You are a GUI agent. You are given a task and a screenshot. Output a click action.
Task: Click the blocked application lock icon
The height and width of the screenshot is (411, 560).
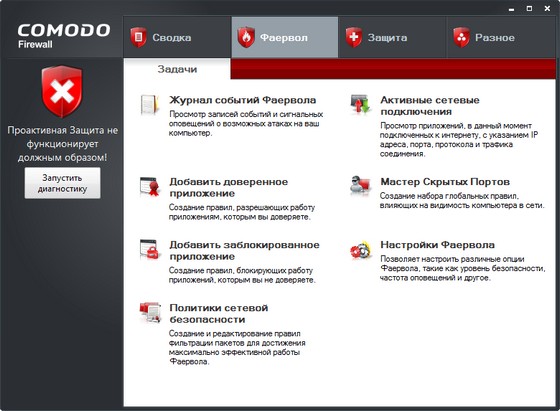point(150,249)
